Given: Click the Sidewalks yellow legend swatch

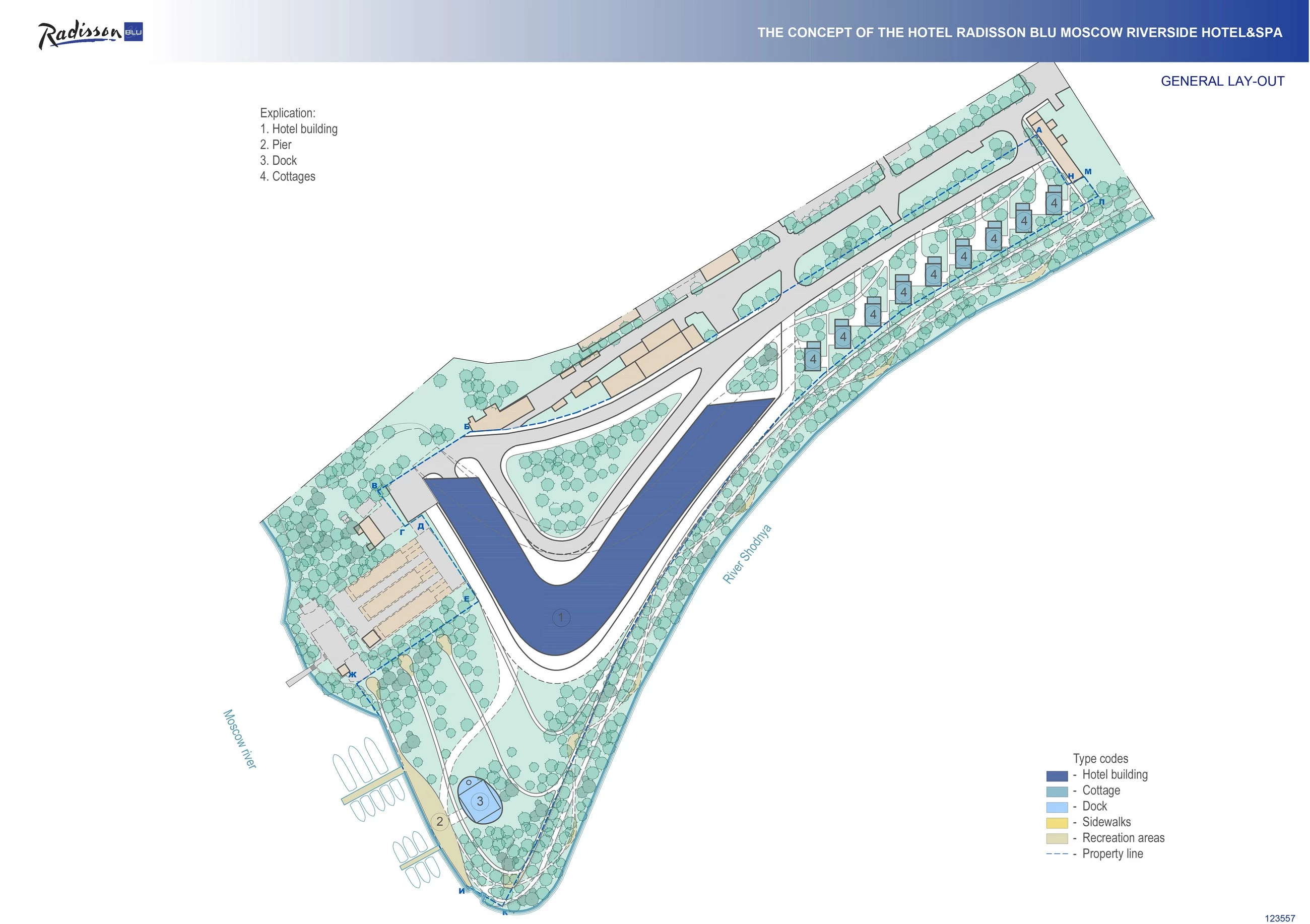Looking at the screenshot, I should (1057, 823).
